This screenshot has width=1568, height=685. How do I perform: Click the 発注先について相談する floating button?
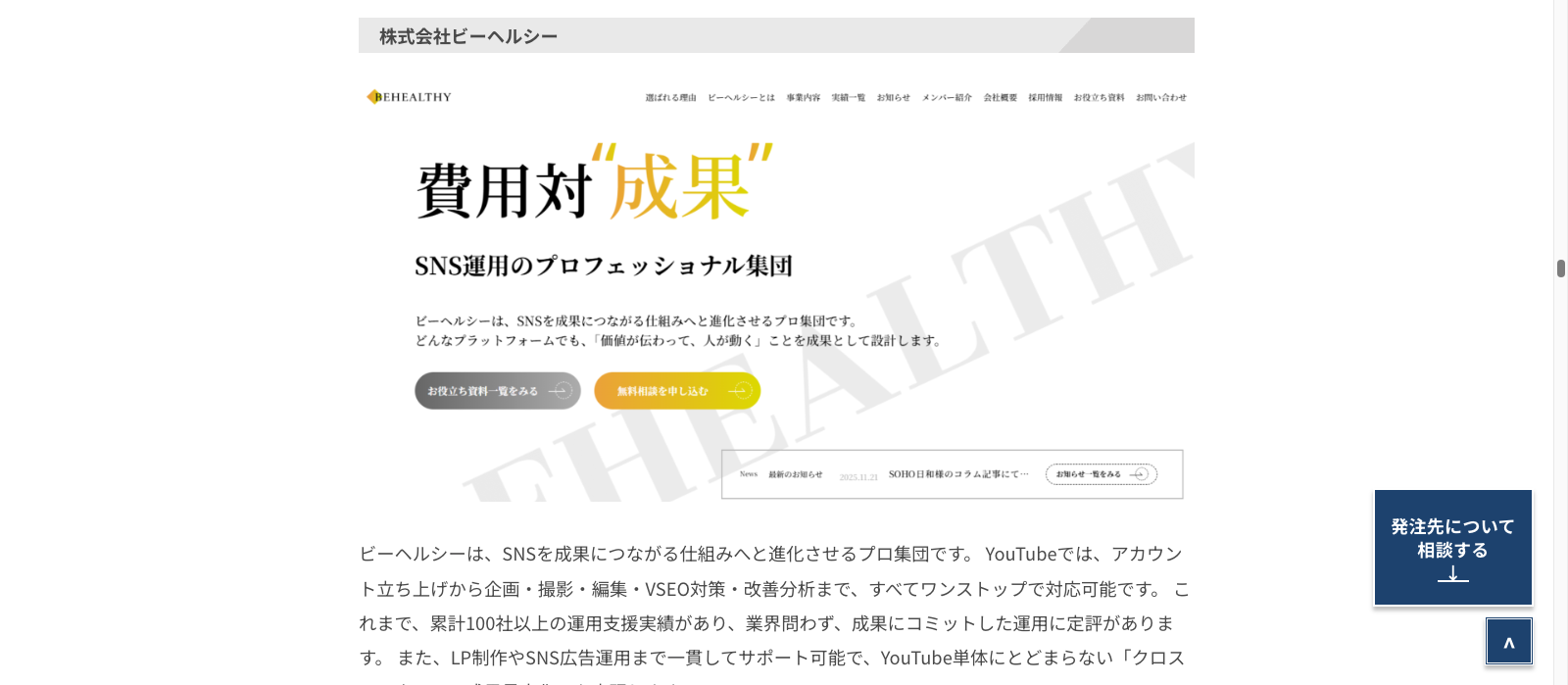point(1452,547)
